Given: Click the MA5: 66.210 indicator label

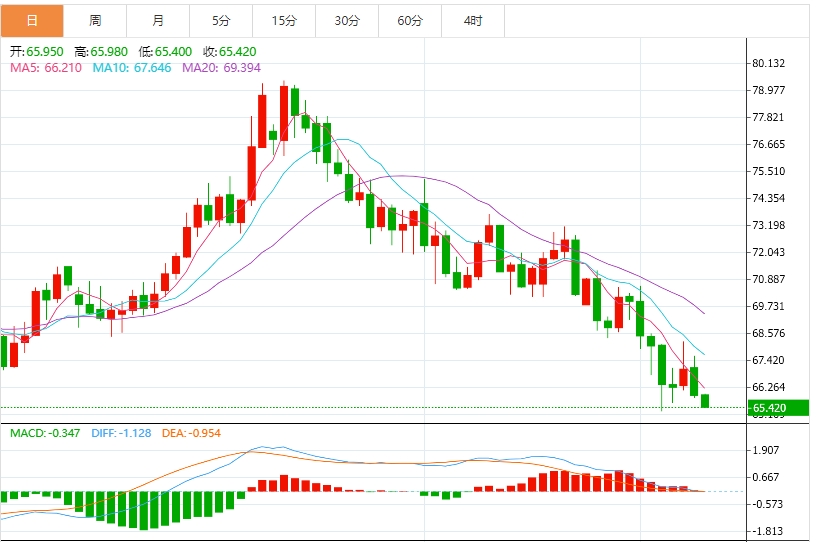Looking at the screenshot, I should pos(46,68).
